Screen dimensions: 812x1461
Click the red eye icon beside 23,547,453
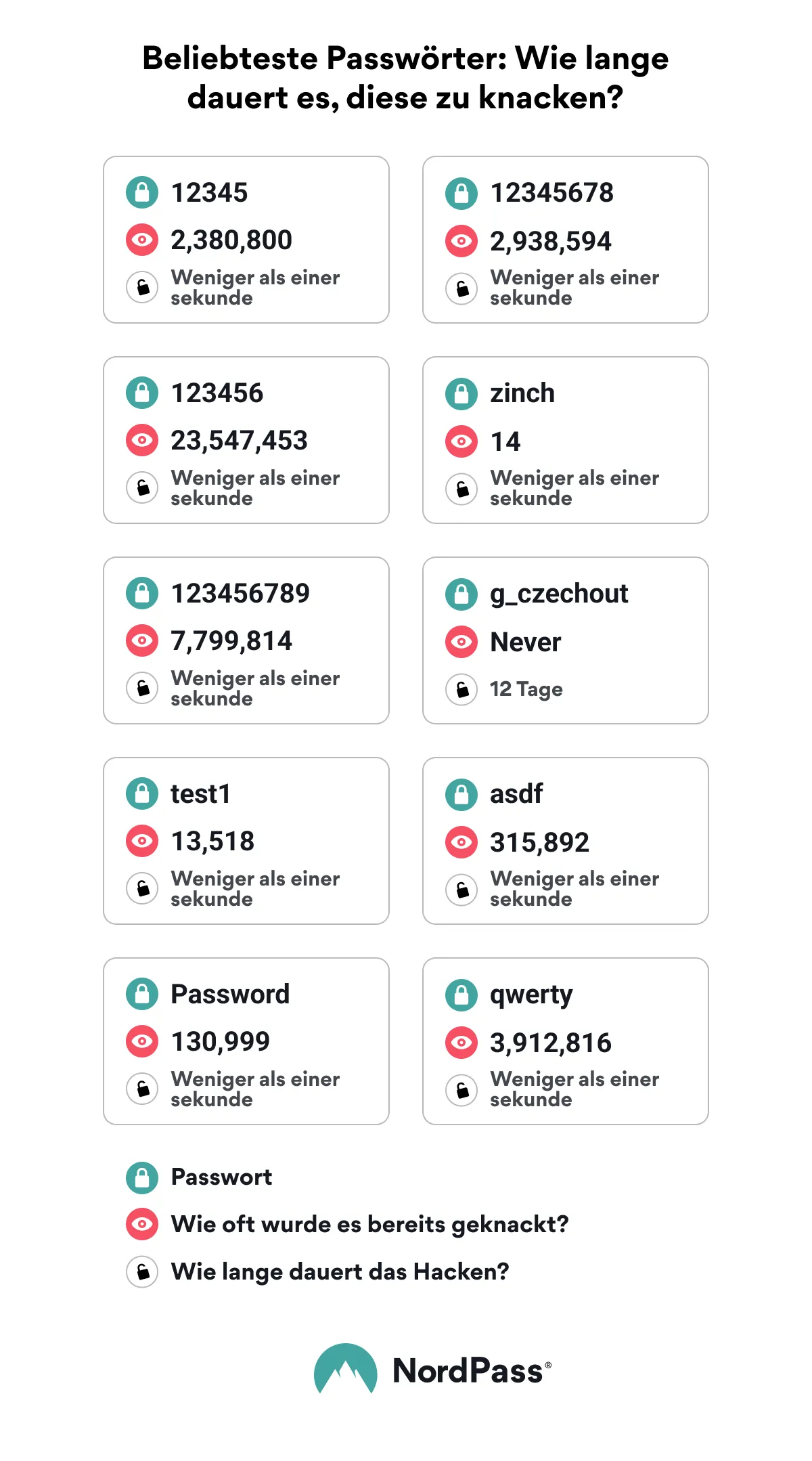(142, 440)
